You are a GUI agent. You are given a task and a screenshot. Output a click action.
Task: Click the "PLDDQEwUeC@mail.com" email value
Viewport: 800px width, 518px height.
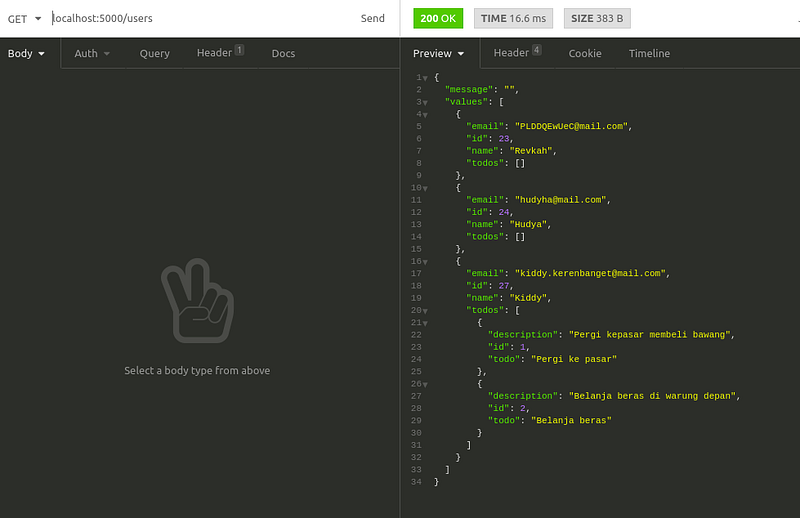point(571,127)
